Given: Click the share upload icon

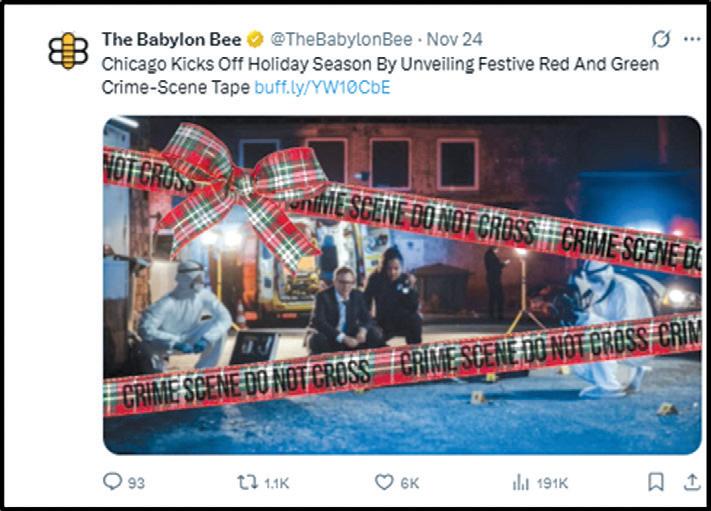Looking at the screenshot, I should [692, 482].
